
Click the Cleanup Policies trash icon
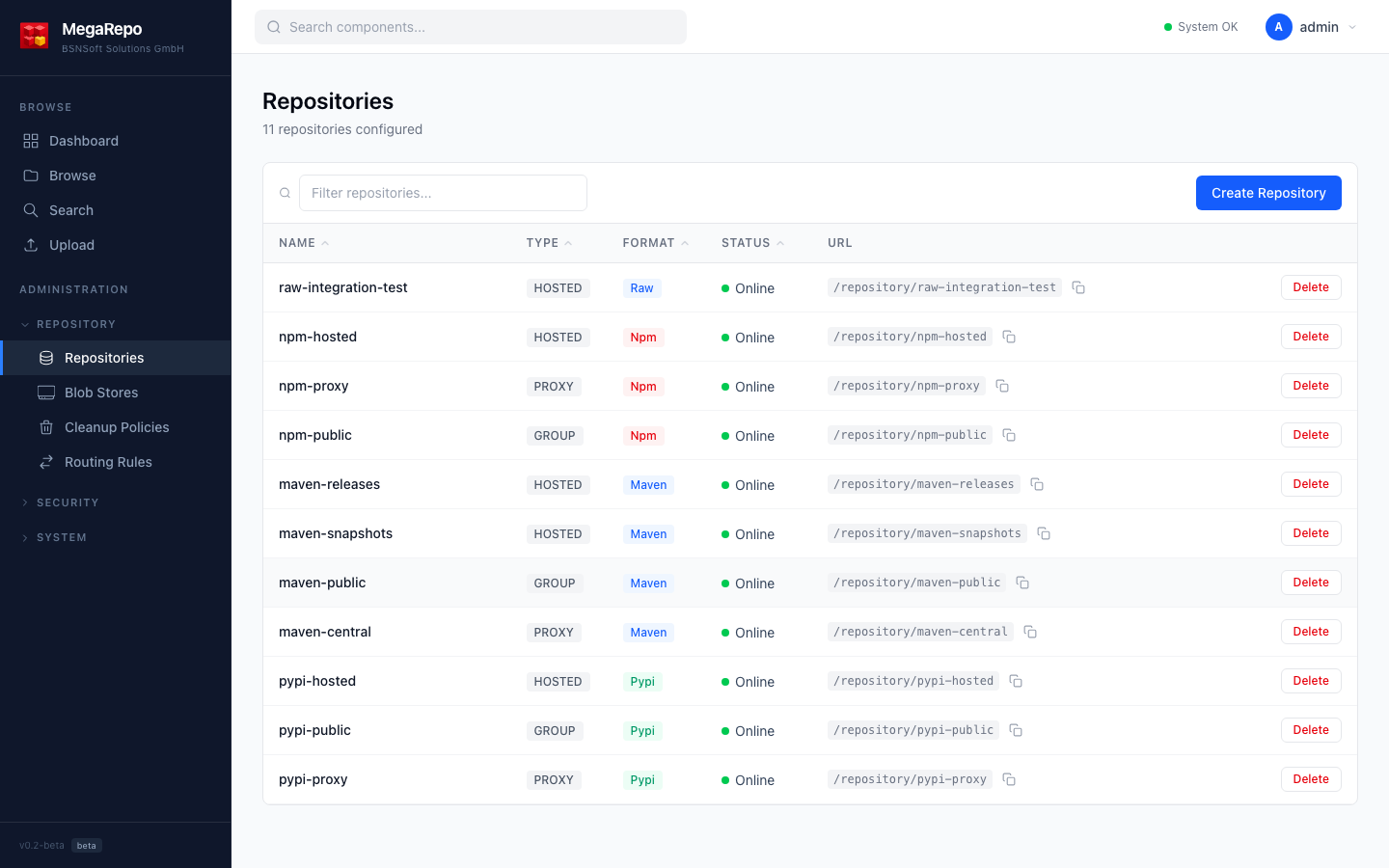(x=45, y=426)
